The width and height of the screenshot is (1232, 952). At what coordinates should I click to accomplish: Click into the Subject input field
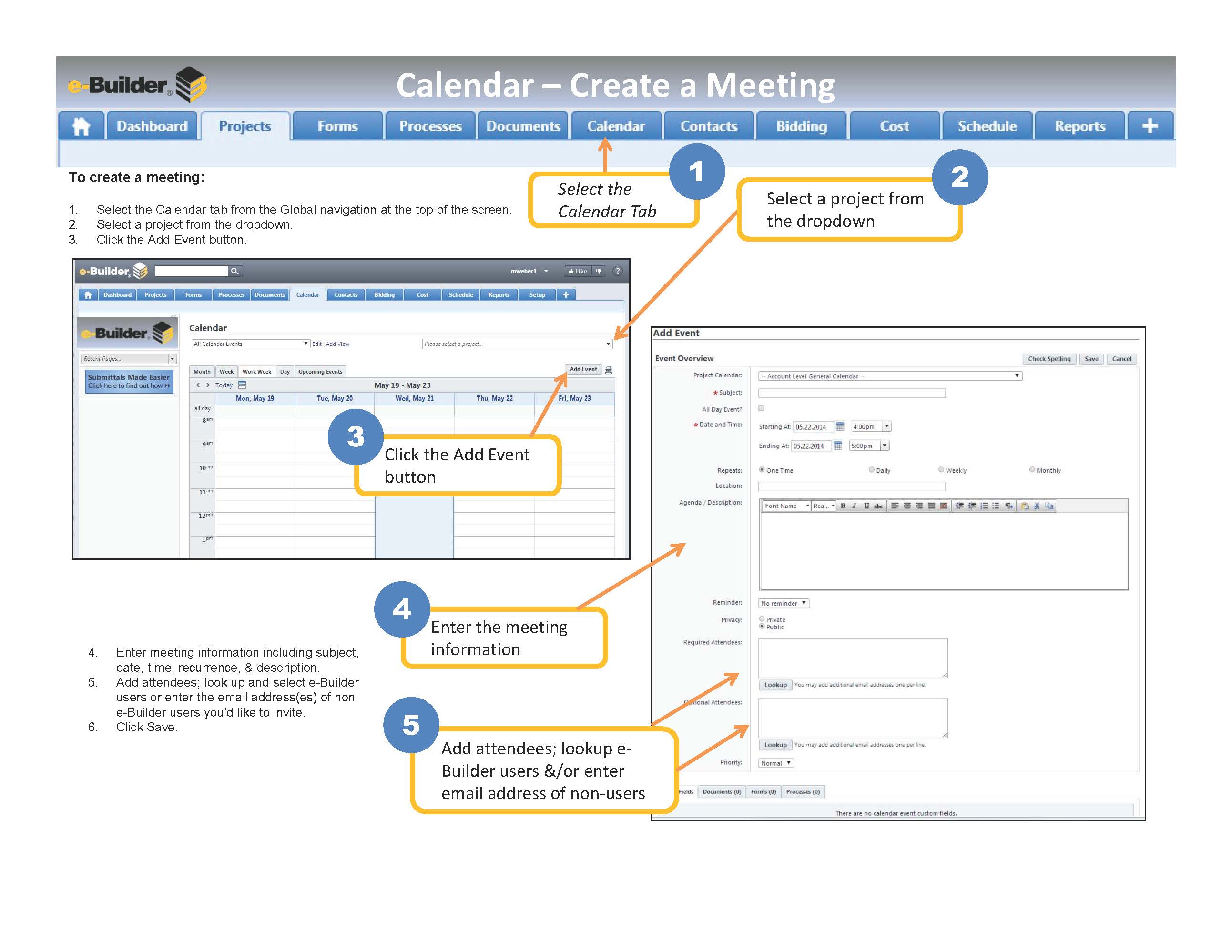point(851,393)
